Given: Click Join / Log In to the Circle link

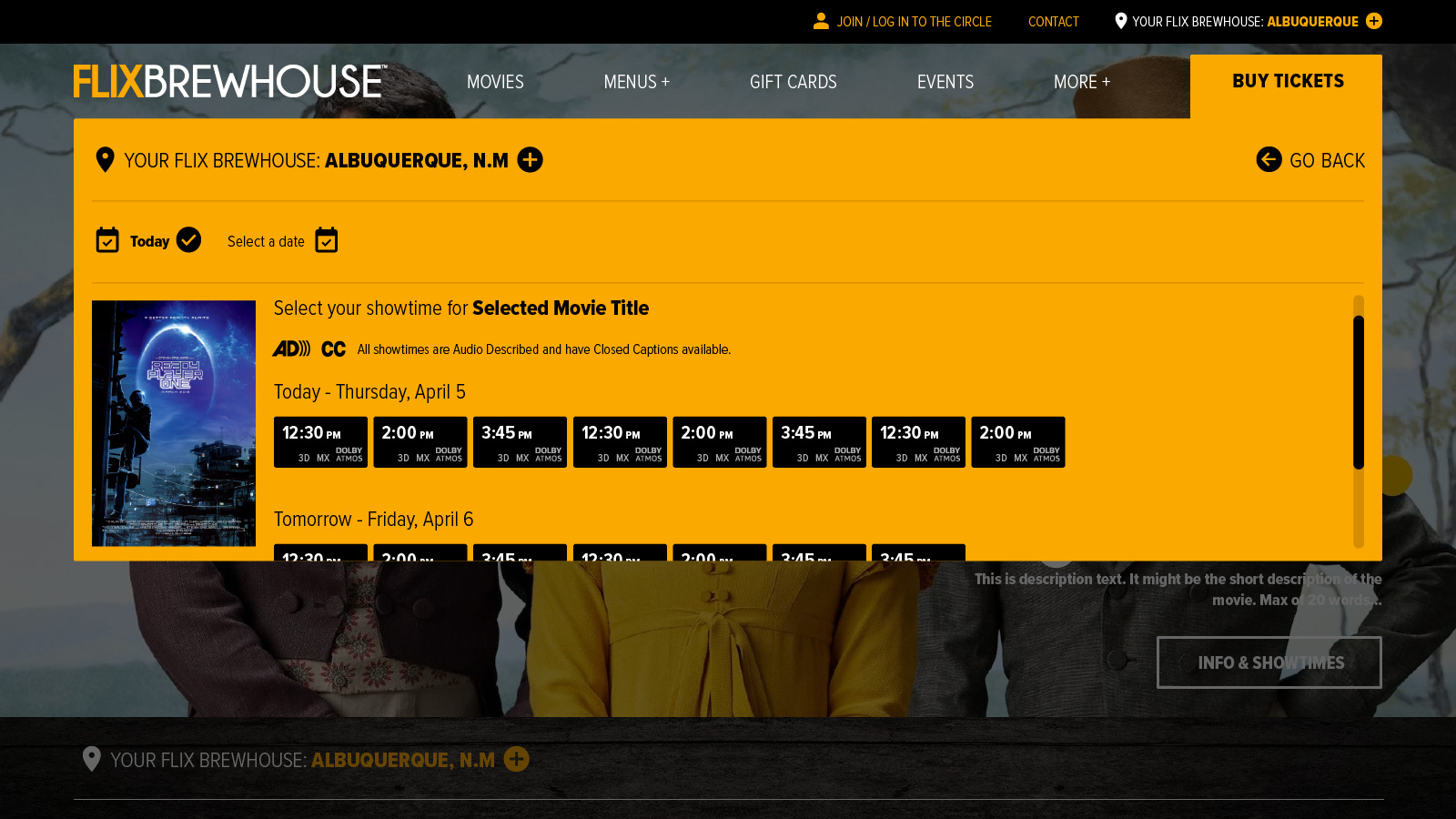Looking at the screenshot, I should click(x=914, y=22).
